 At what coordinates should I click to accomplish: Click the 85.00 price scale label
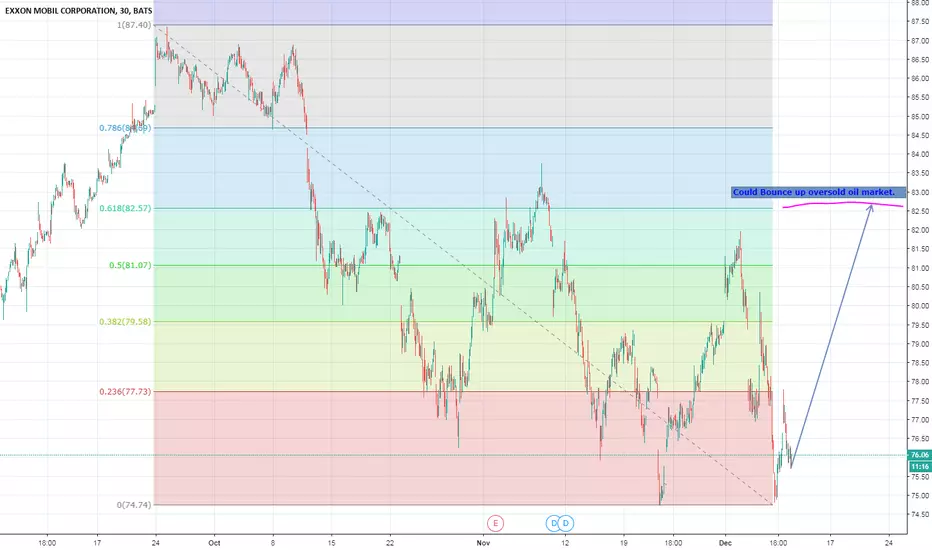(x=920, y=117)
